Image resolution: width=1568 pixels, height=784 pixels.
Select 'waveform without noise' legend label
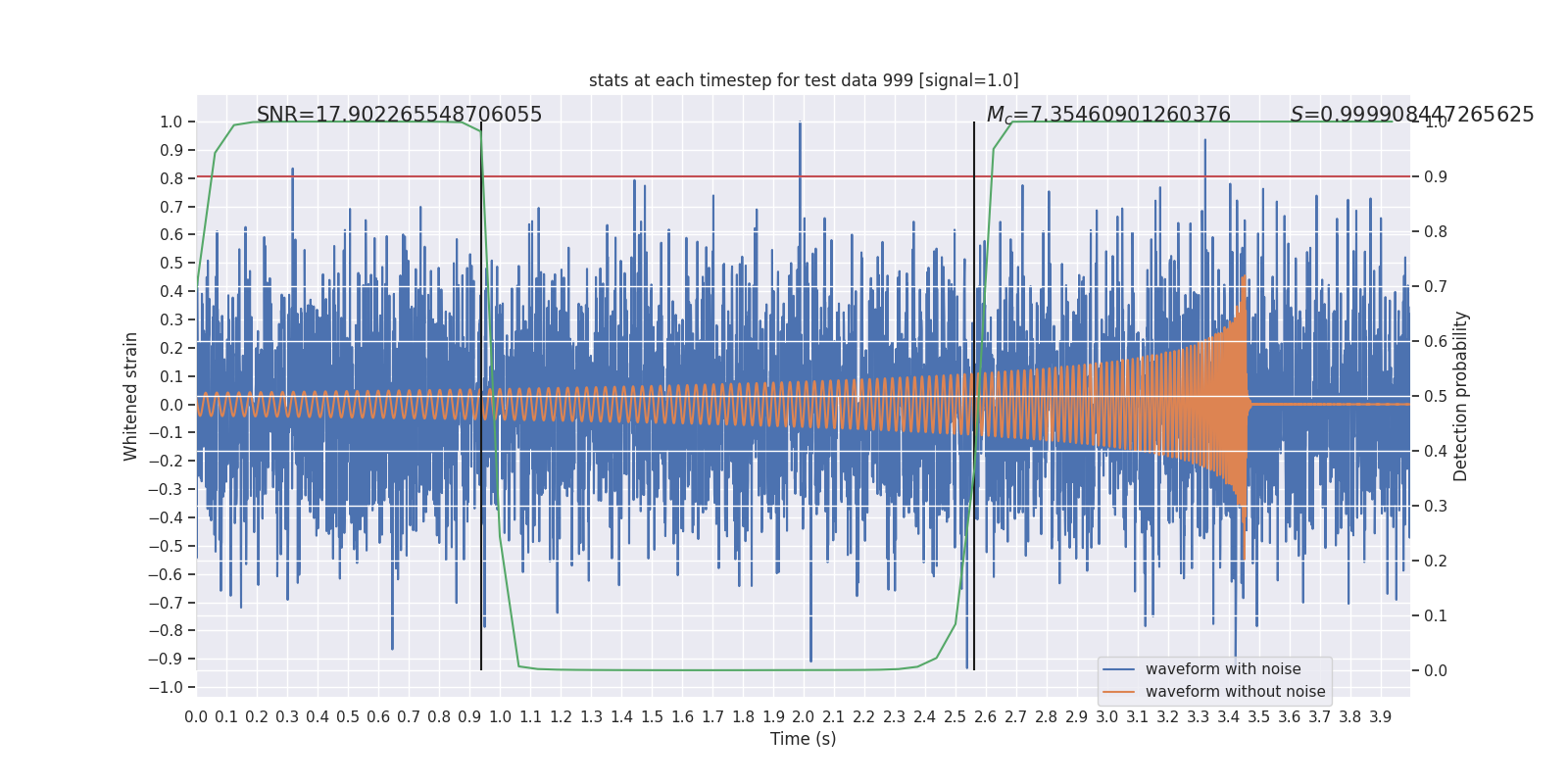1235,692
